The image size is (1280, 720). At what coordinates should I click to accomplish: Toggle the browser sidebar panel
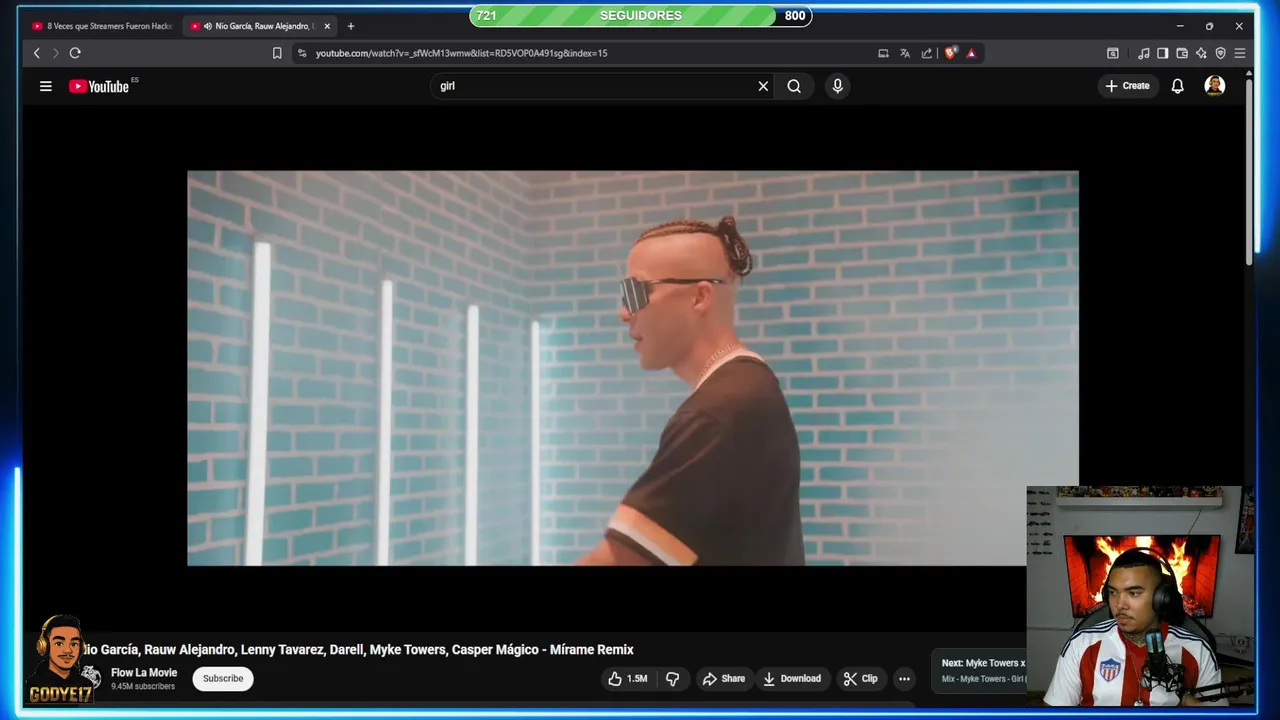pyautogui.click(x=1162, y=53)
